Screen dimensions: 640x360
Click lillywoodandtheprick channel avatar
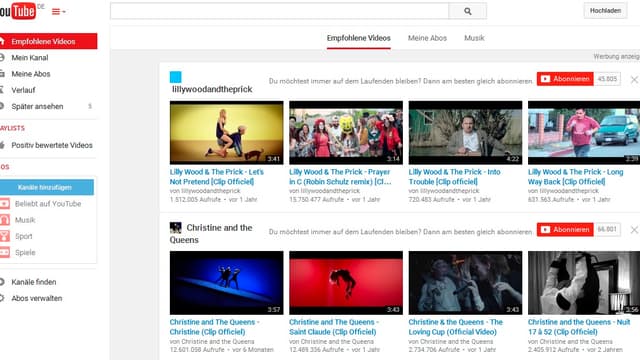pyautogui.click(x=176, y=77)
